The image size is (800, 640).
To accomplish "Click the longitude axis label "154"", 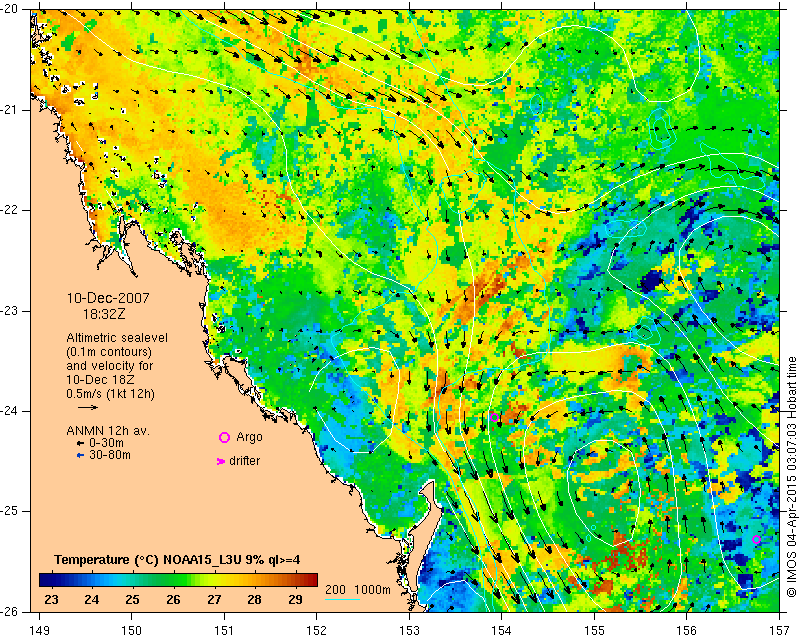I will tap(502, 630).
